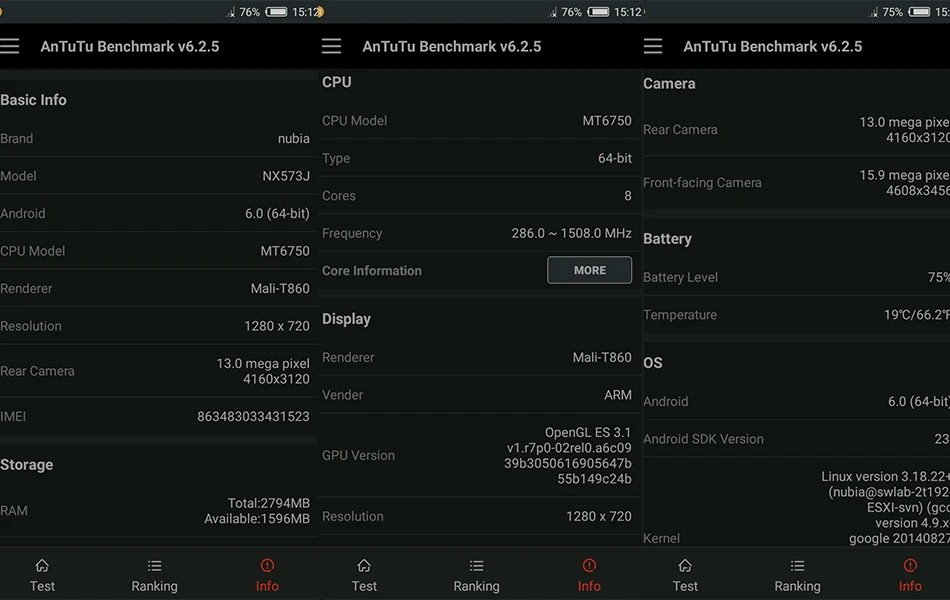
Task: Click Android SDK Version label
Action: [703, 439]
